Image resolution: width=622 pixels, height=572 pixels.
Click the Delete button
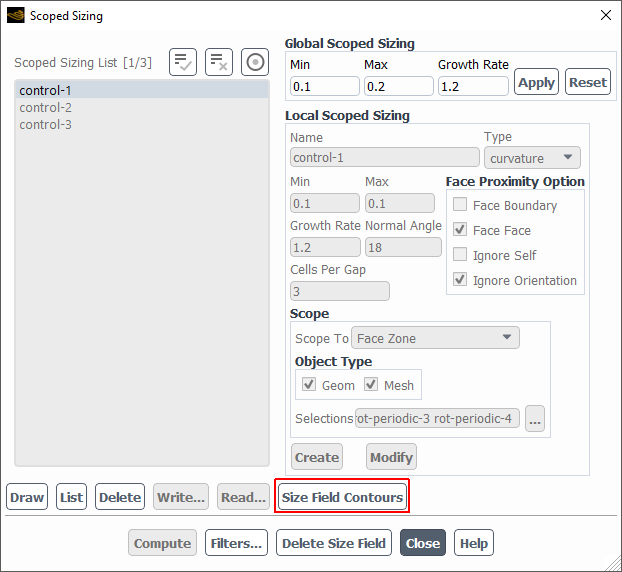click(120, 497)
